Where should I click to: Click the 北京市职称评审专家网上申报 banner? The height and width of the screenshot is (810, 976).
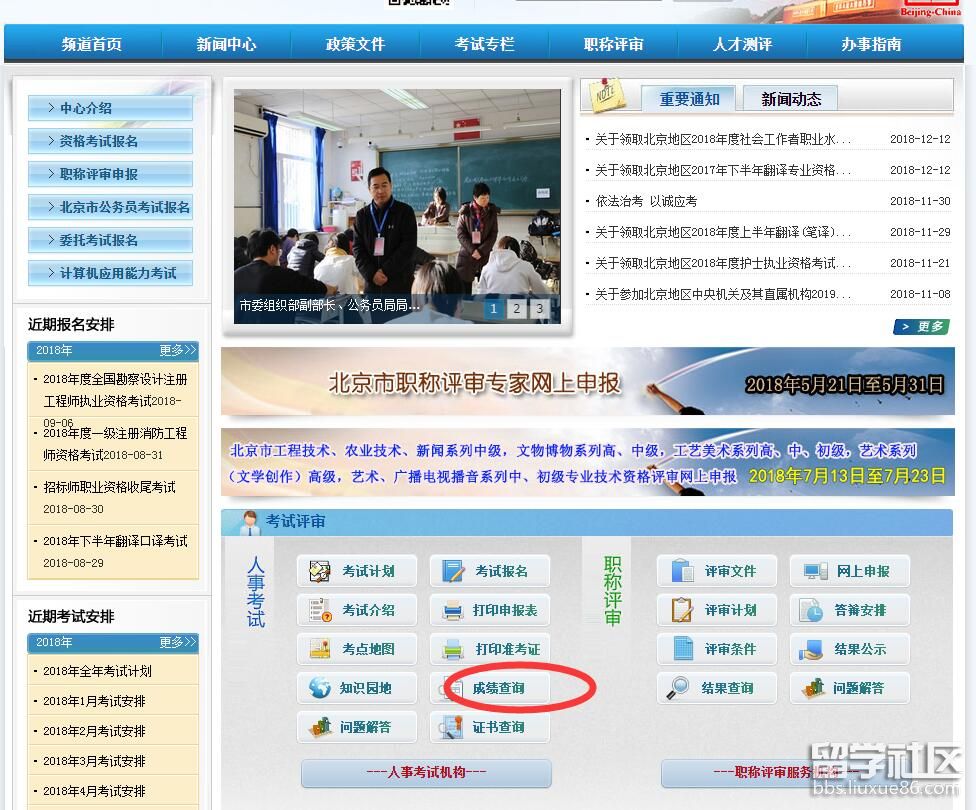tap(587, 382)
